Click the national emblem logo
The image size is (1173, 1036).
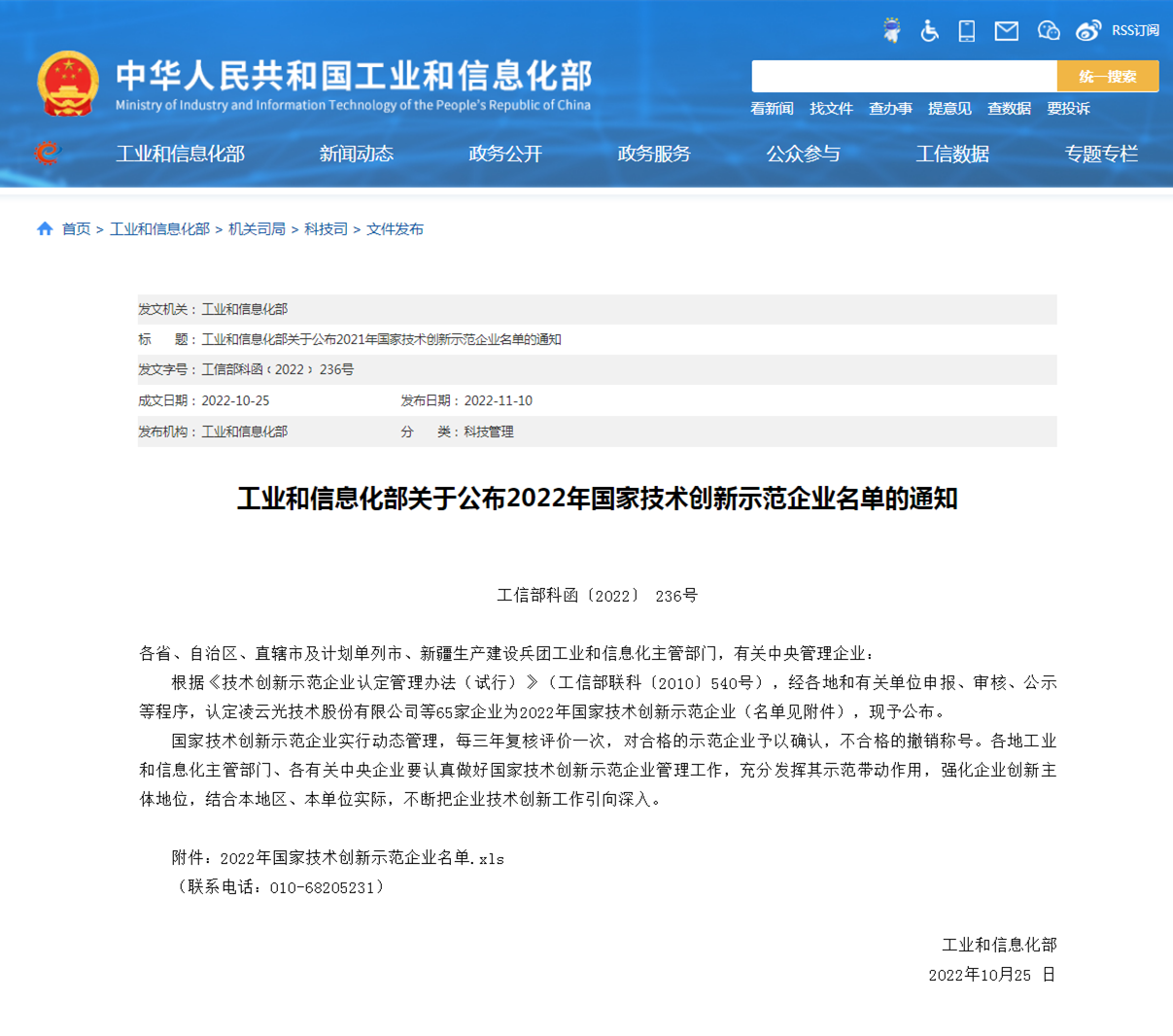click(67, 84)
